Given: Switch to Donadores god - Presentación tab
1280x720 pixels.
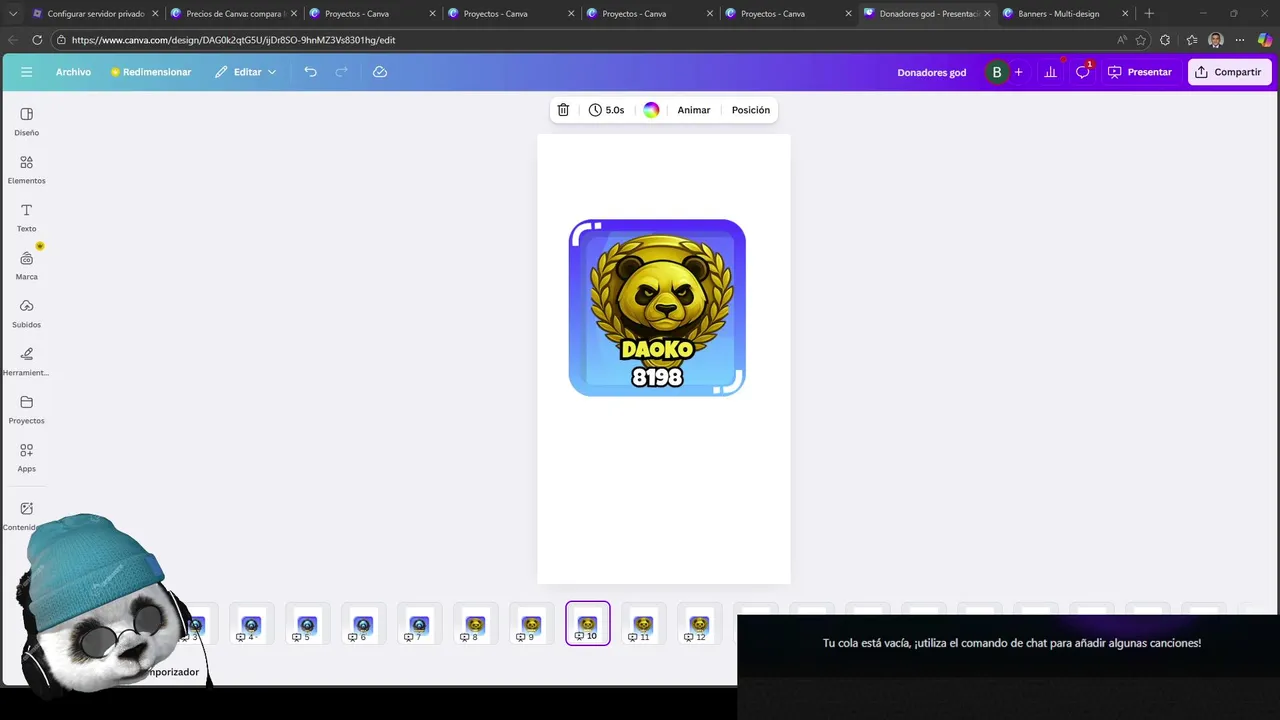Looking at the screenshot, I should [928, 14].
